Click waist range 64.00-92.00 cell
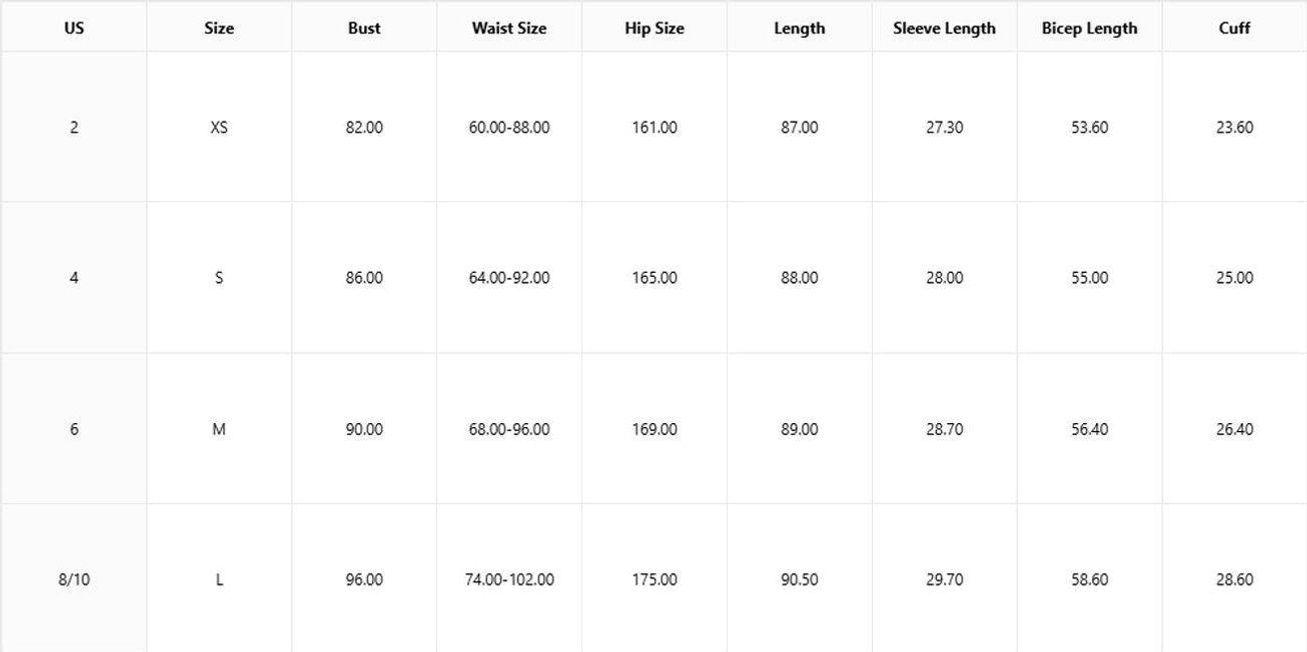This screenshot has height=652, width=1307. click(x=509, y=278)
